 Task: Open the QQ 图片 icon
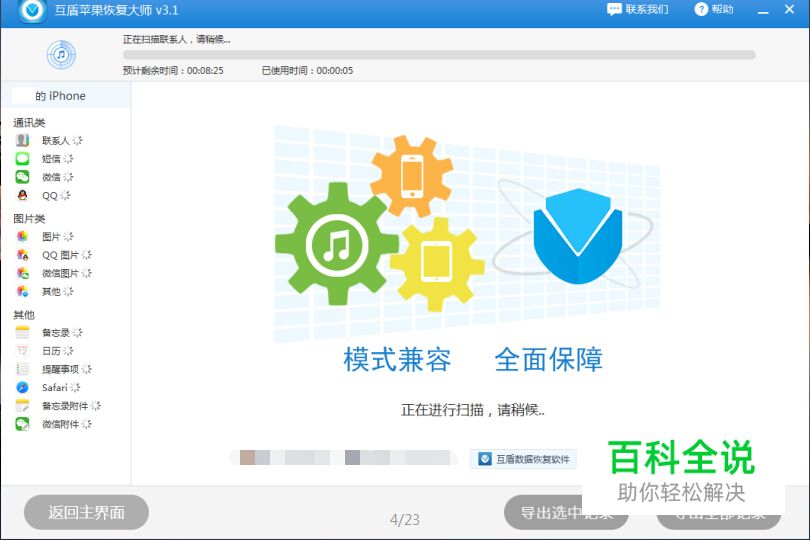tap(22, 255)
